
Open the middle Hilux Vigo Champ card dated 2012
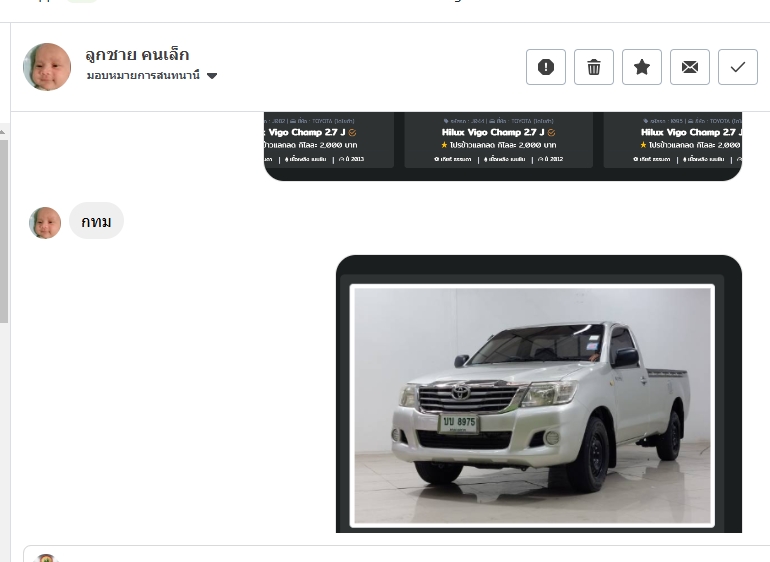[x=498, y=140]
